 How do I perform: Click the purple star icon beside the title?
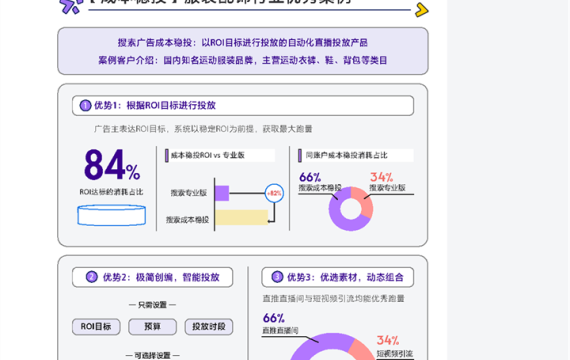coord(71,6)
